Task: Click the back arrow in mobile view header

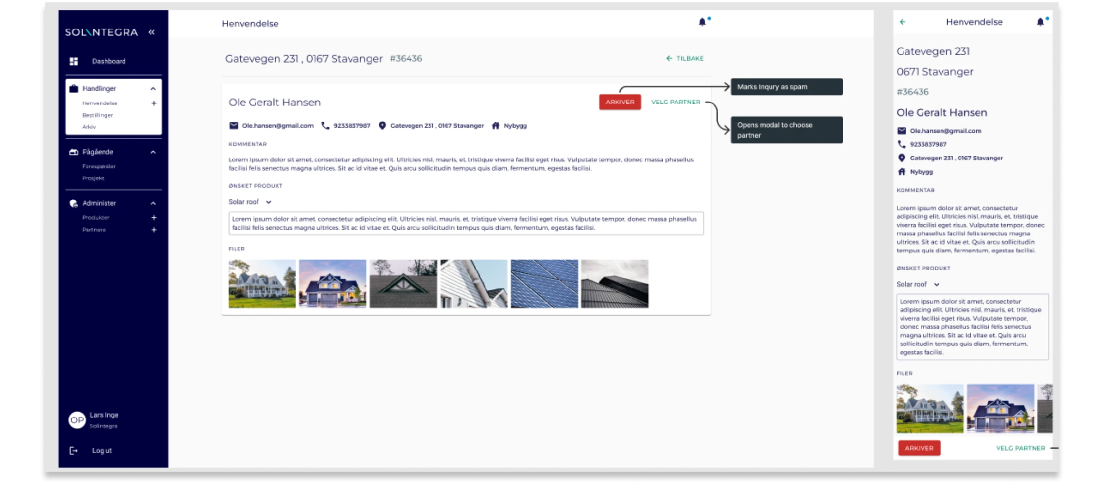Action: point(903,22)
